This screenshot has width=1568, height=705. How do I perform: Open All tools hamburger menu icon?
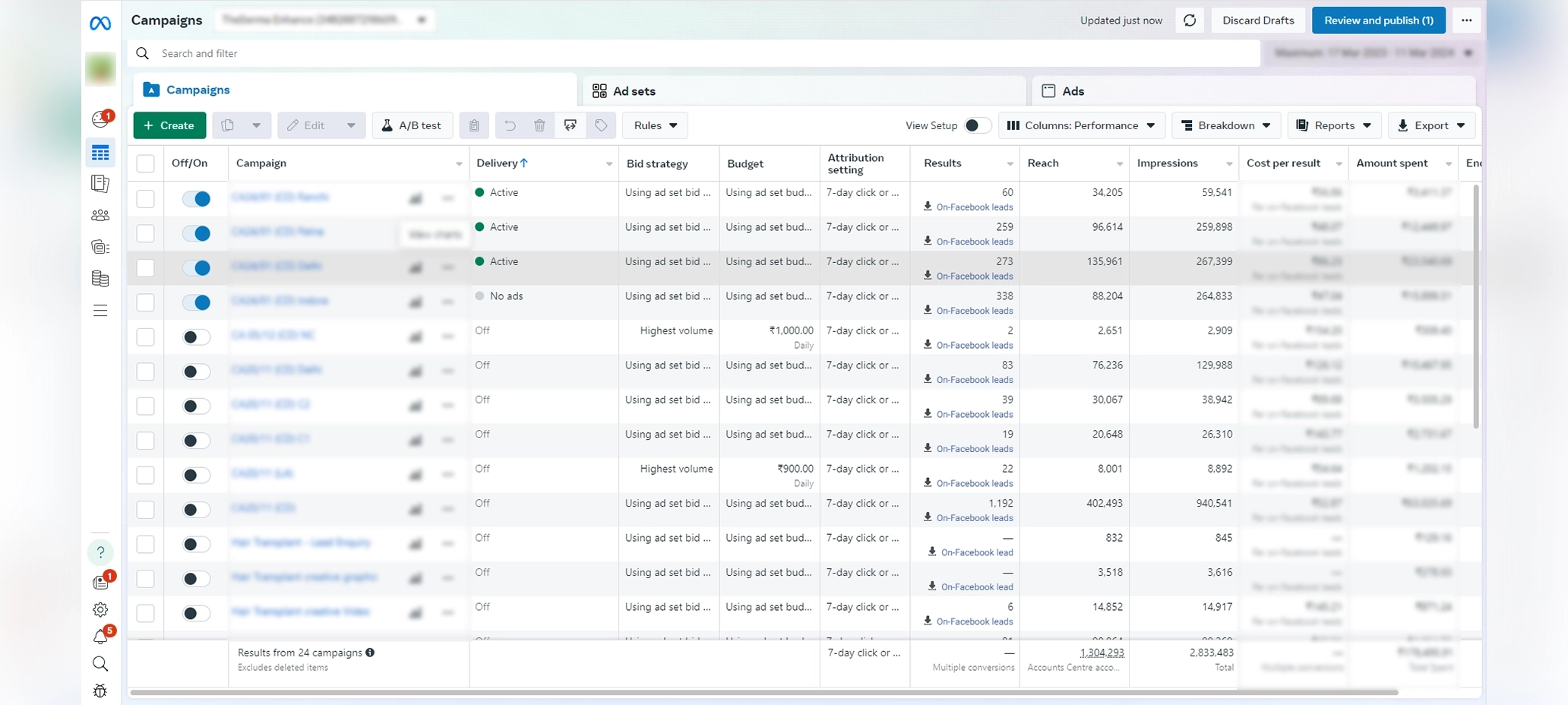tap(100, 310)
